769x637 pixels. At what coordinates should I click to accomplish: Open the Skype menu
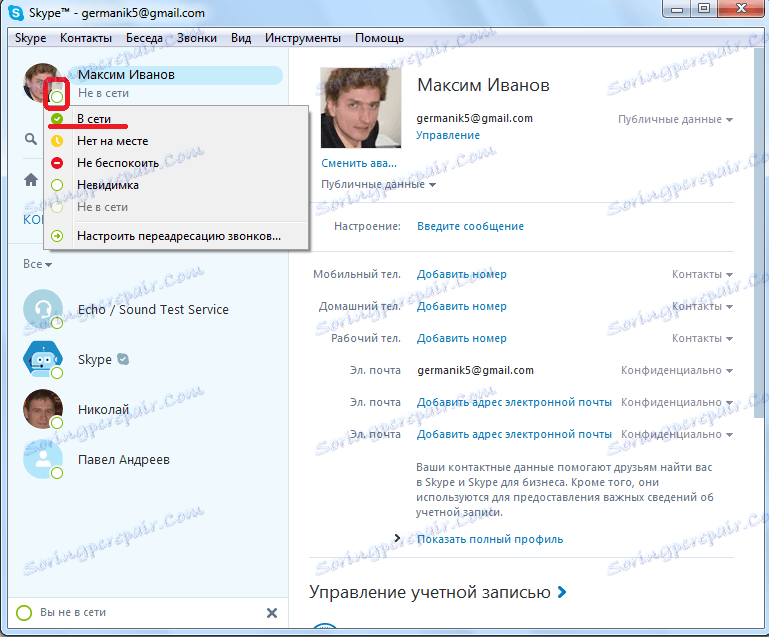point(30,38)
